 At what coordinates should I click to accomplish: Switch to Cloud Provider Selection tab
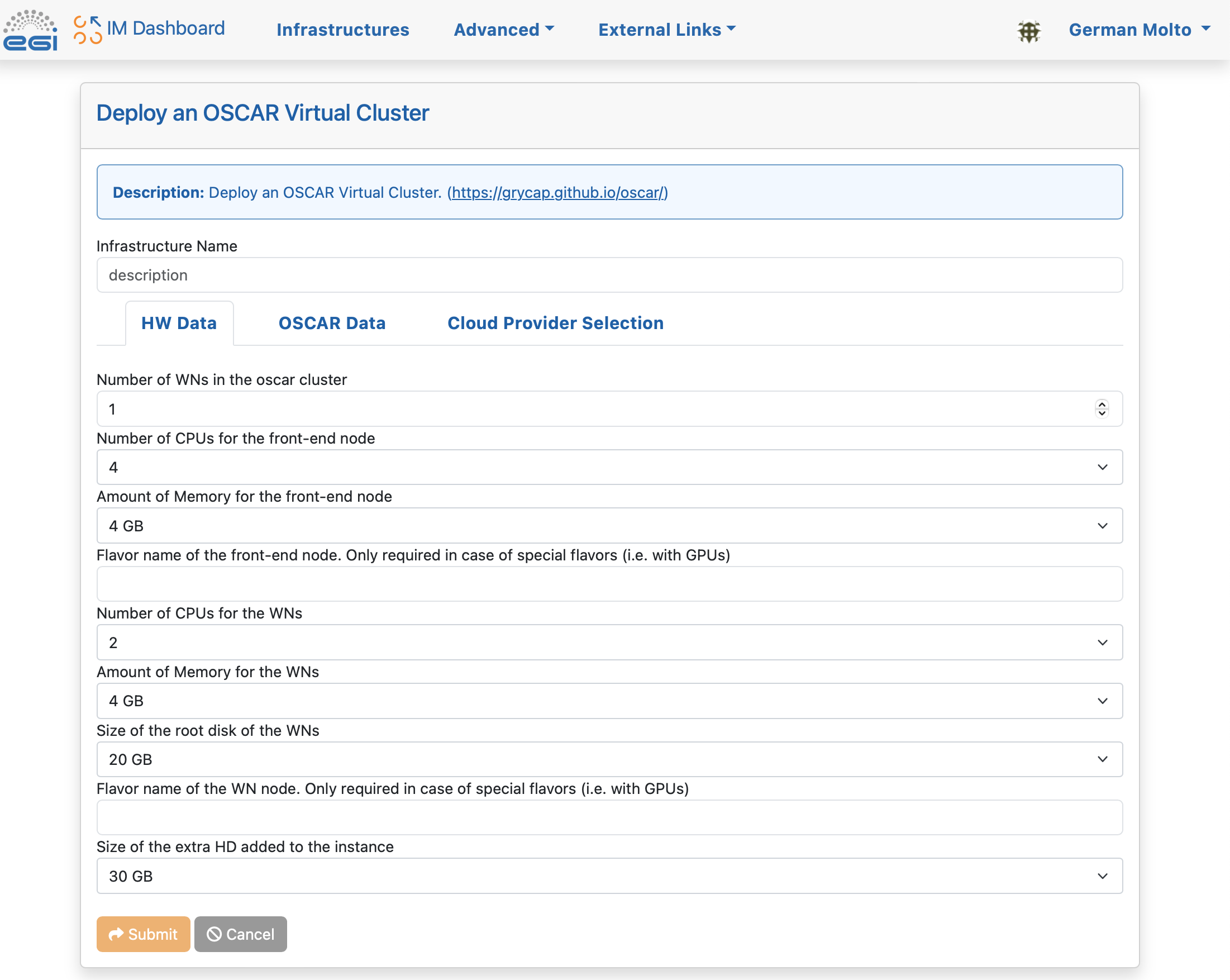(555, 323)
